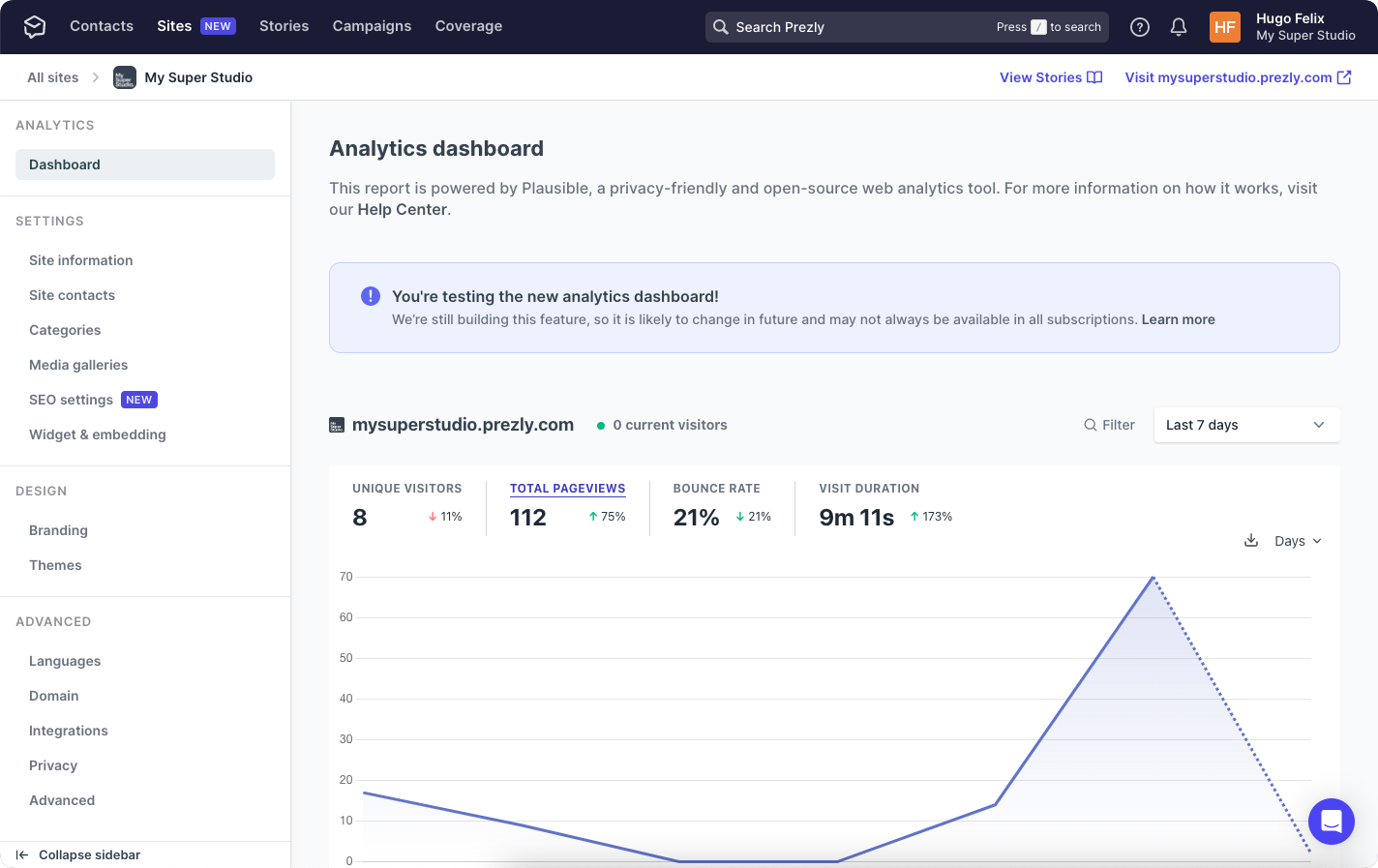Open Integrations settings

[69, 731]
